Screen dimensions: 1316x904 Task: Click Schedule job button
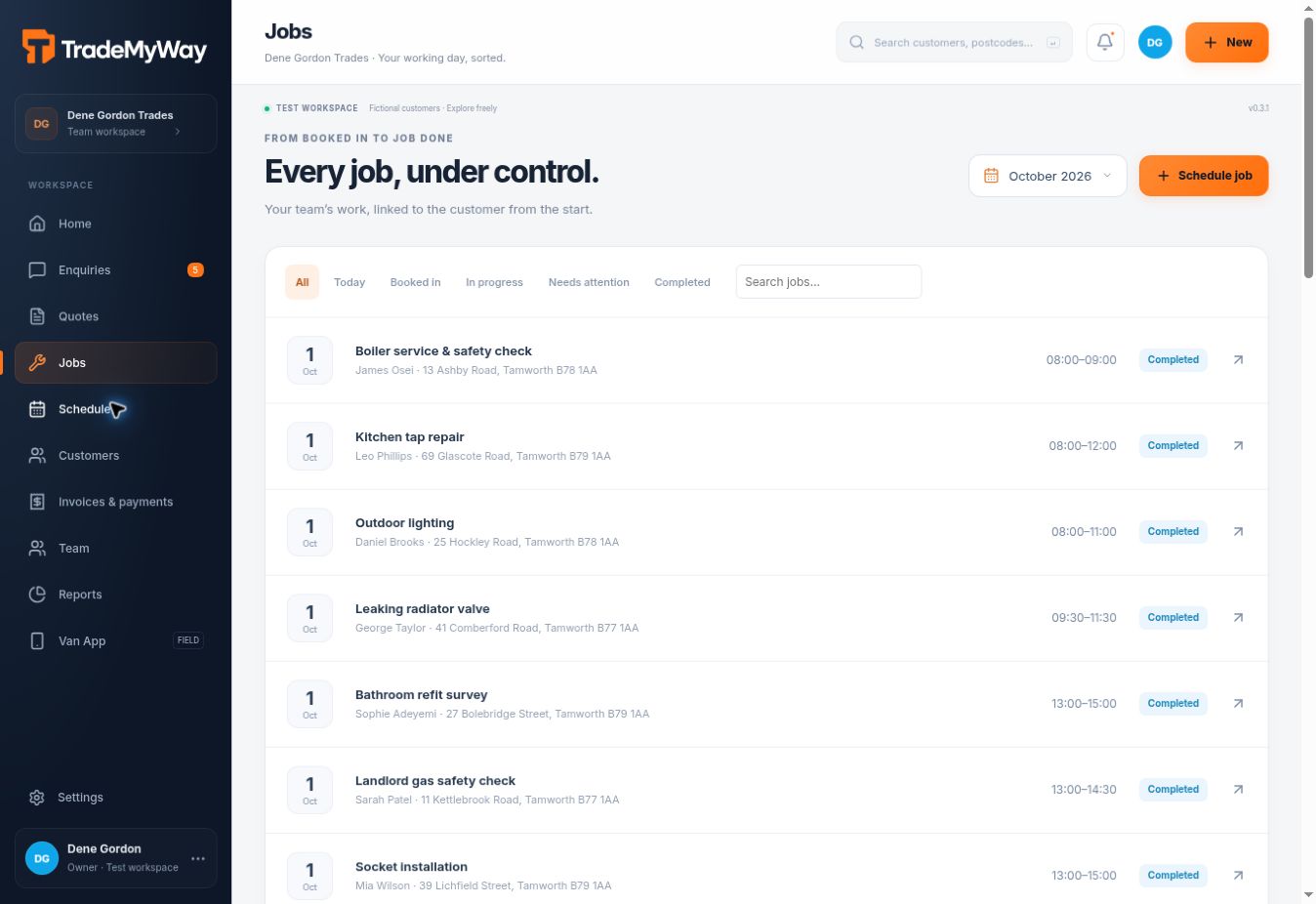click(x=1204, y=176)
